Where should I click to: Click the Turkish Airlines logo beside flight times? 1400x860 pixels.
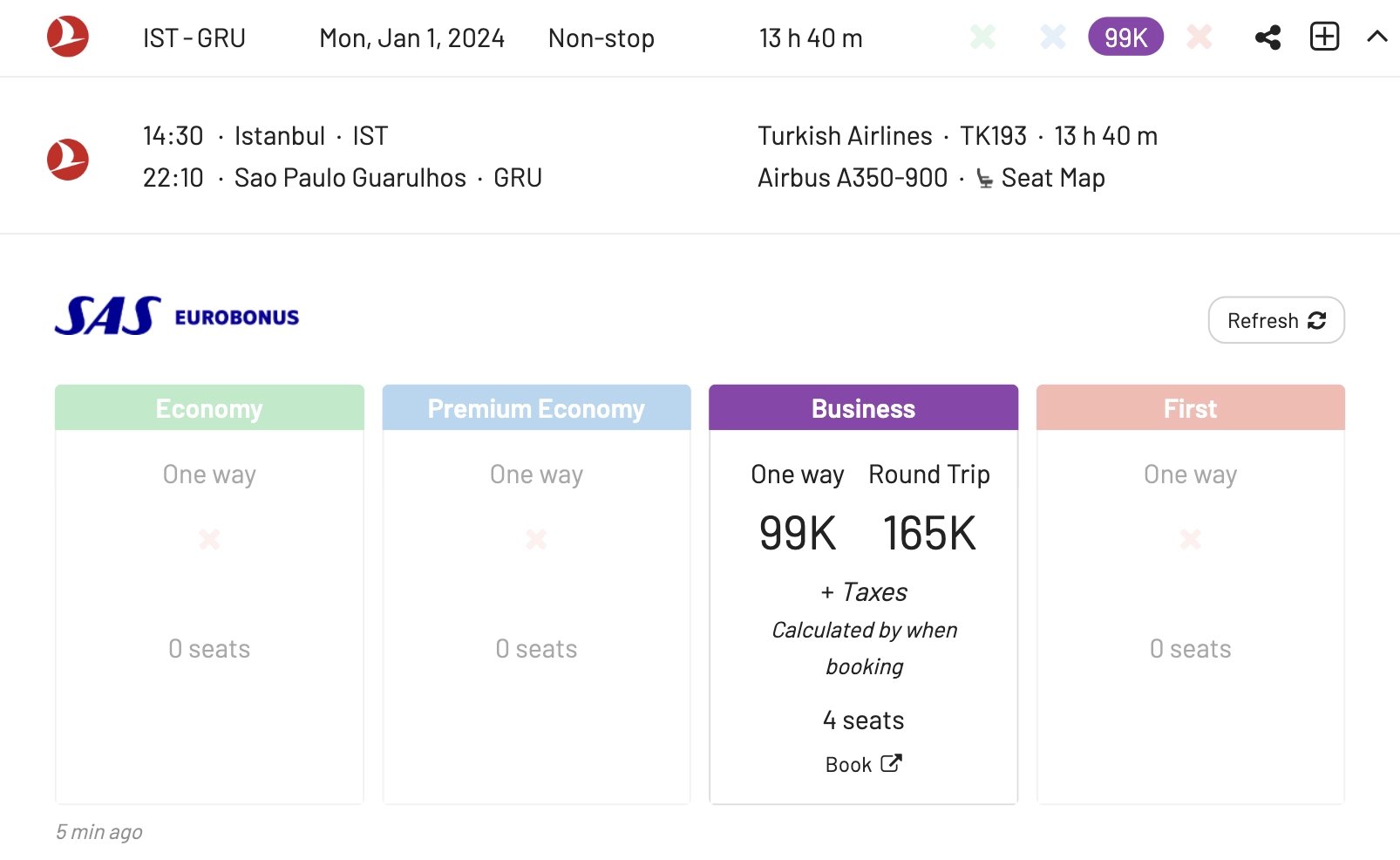pyautogui.click(x=68, y=160)
